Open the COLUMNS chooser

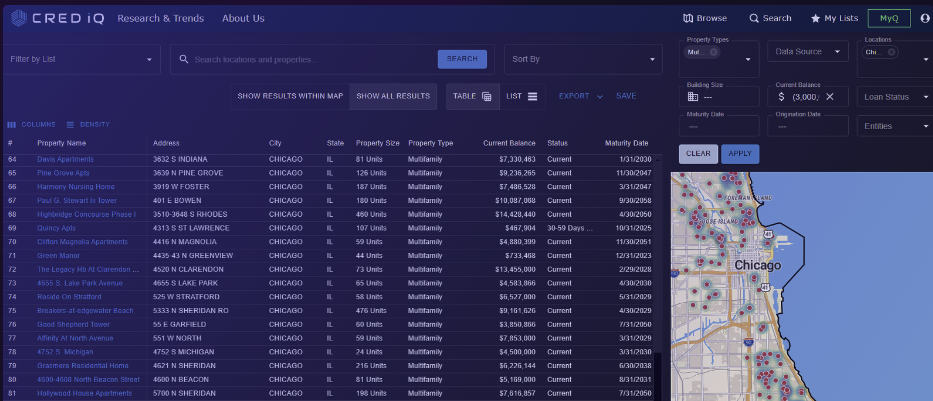(x=31, y=125)
